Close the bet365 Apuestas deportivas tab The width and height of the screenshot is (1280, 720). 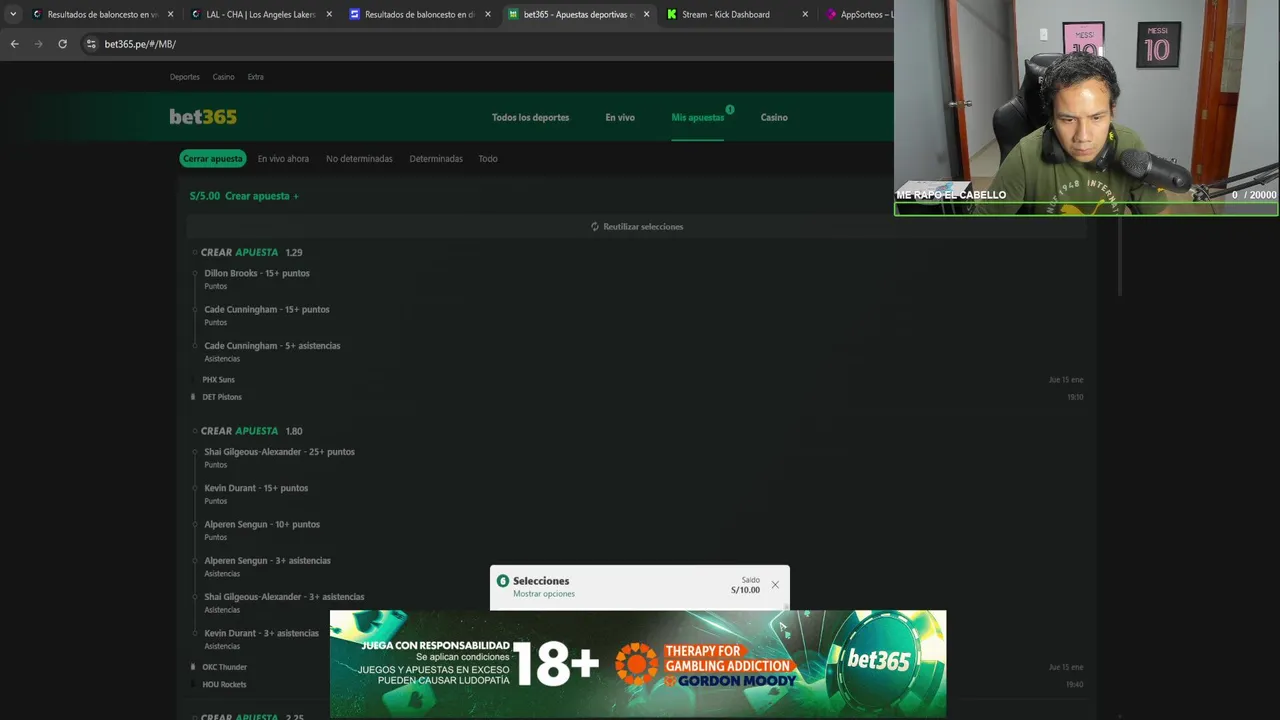tap(646, 14)
